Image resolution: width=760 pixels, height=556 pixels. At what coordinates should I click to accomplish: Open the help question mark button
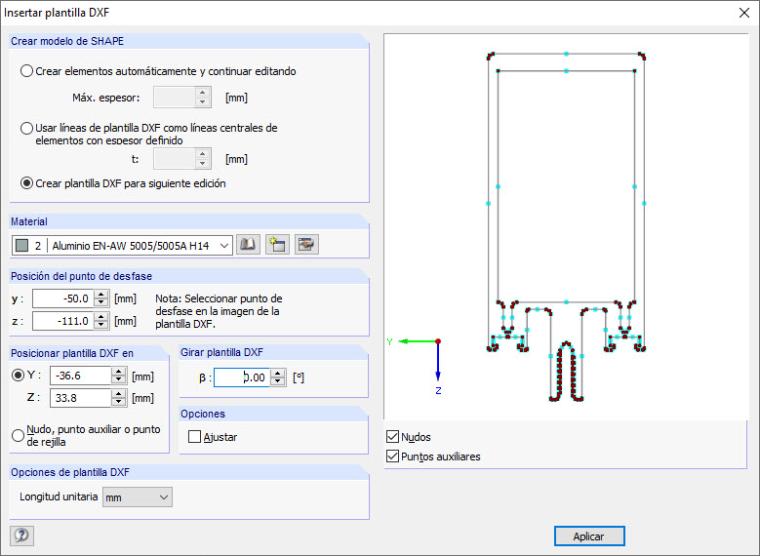[22, 535]
